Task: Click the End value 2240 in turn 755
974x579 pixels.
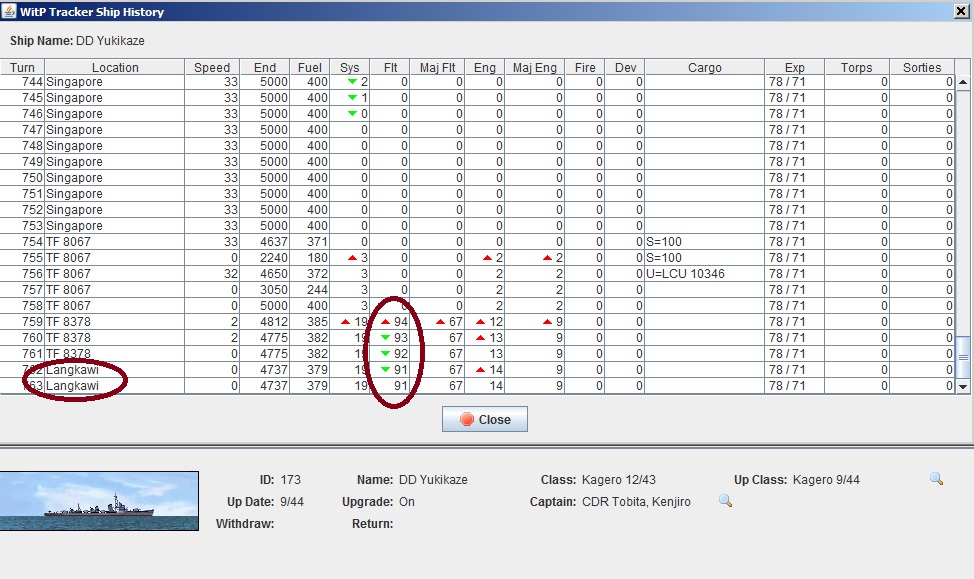Action: click(x=265, y=258)
